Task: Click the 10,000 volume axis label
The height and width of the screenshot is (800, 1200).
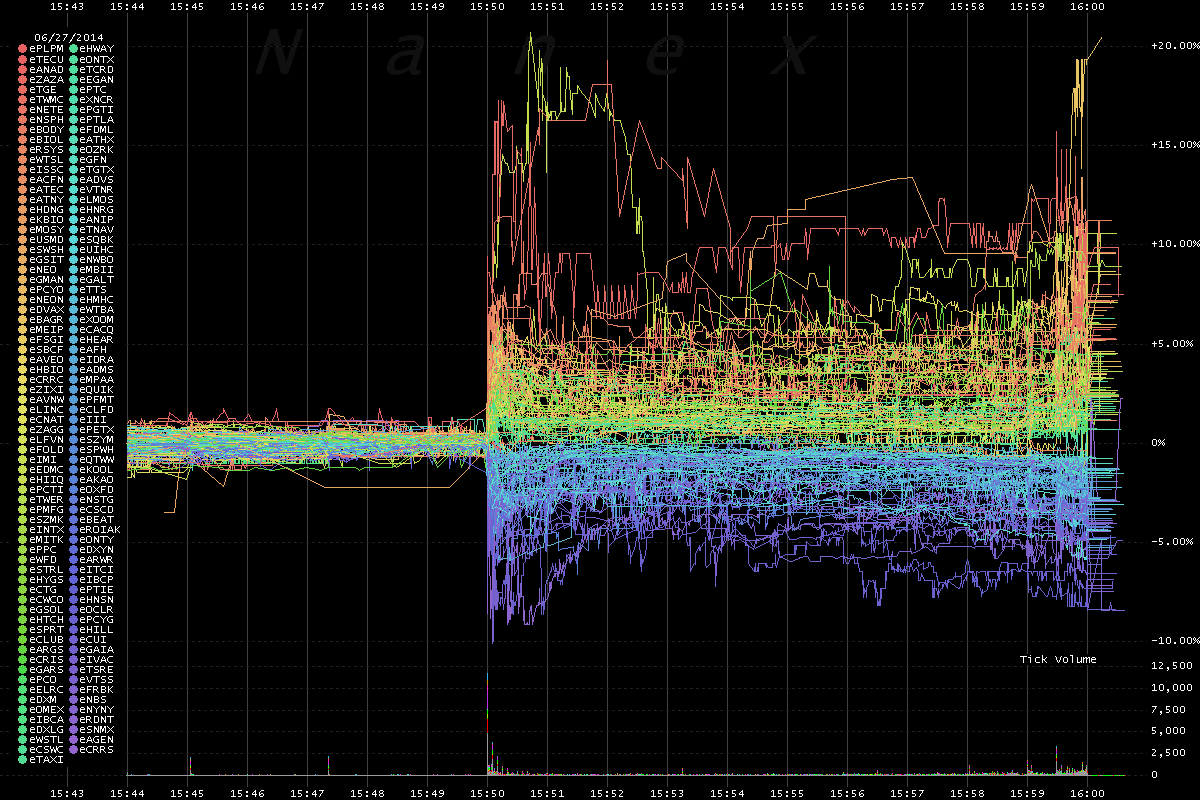Action: pyautogui.click(x=1172, y=687)
